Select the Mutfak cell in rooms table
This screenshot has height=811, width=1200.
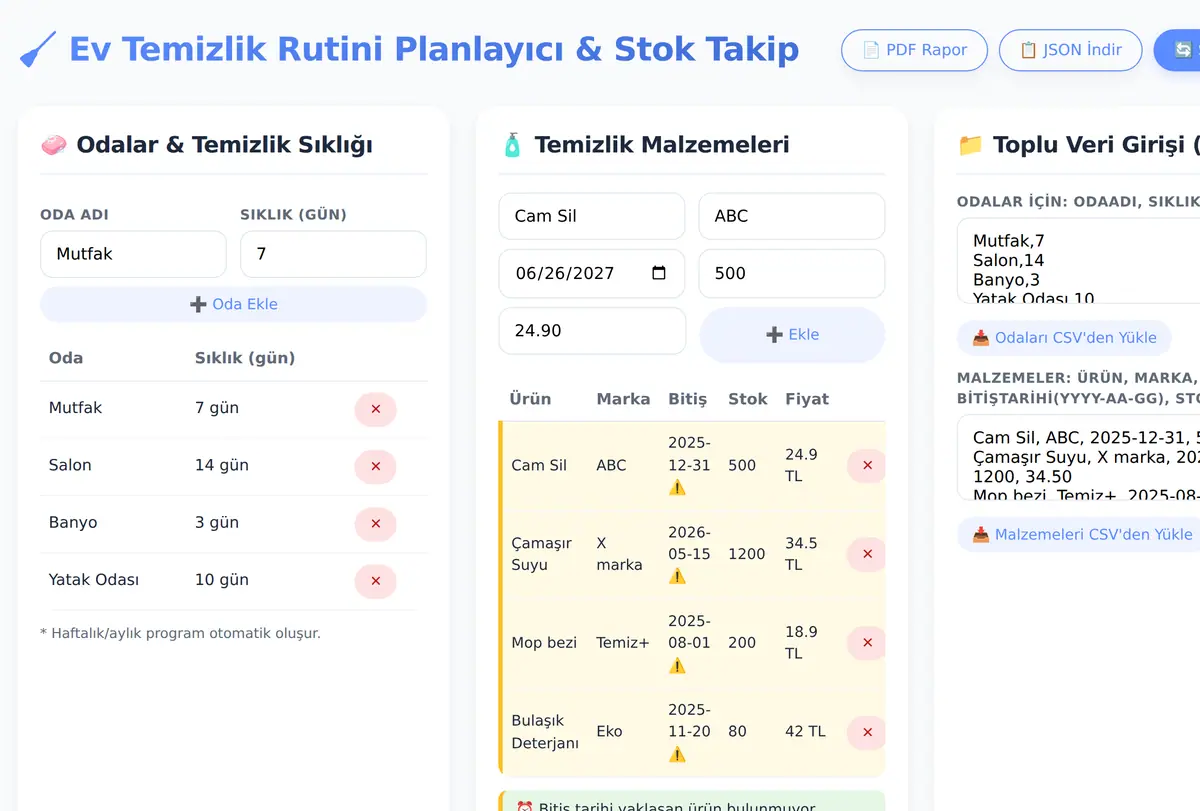tap(76, 408)
